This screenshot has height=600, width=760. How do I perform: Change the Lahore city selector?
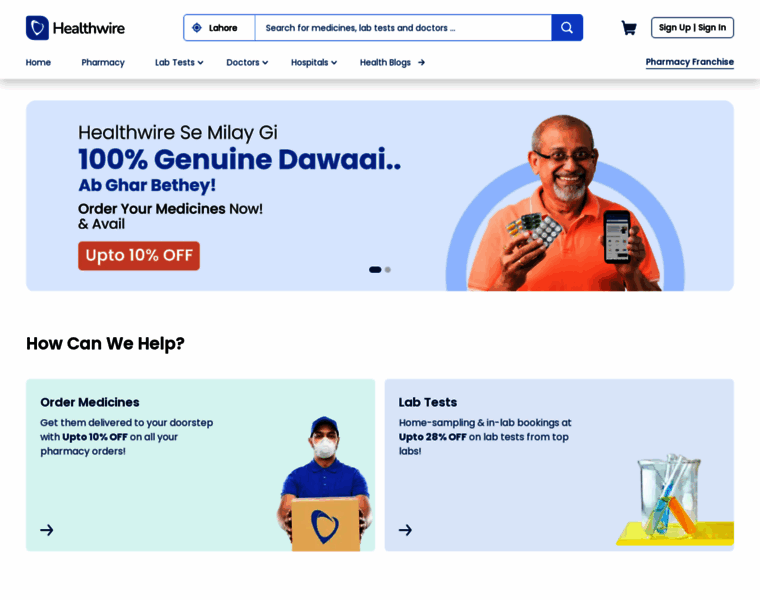point(220,28)
